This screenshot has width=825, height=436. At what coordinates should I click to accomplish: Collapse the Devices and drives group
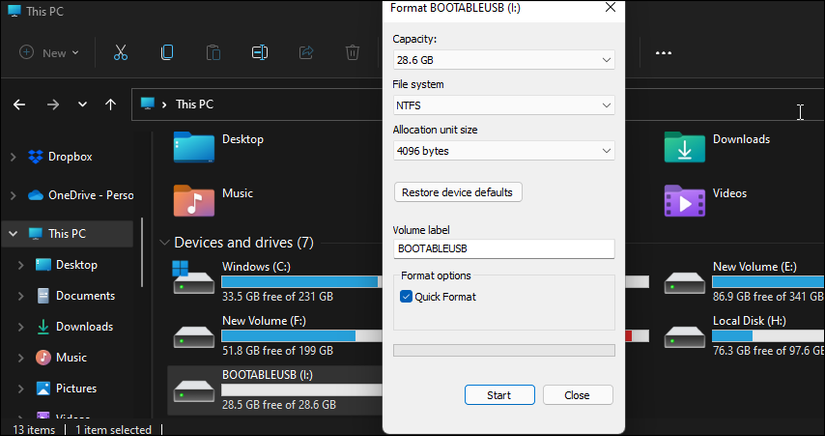pos(164,242)
